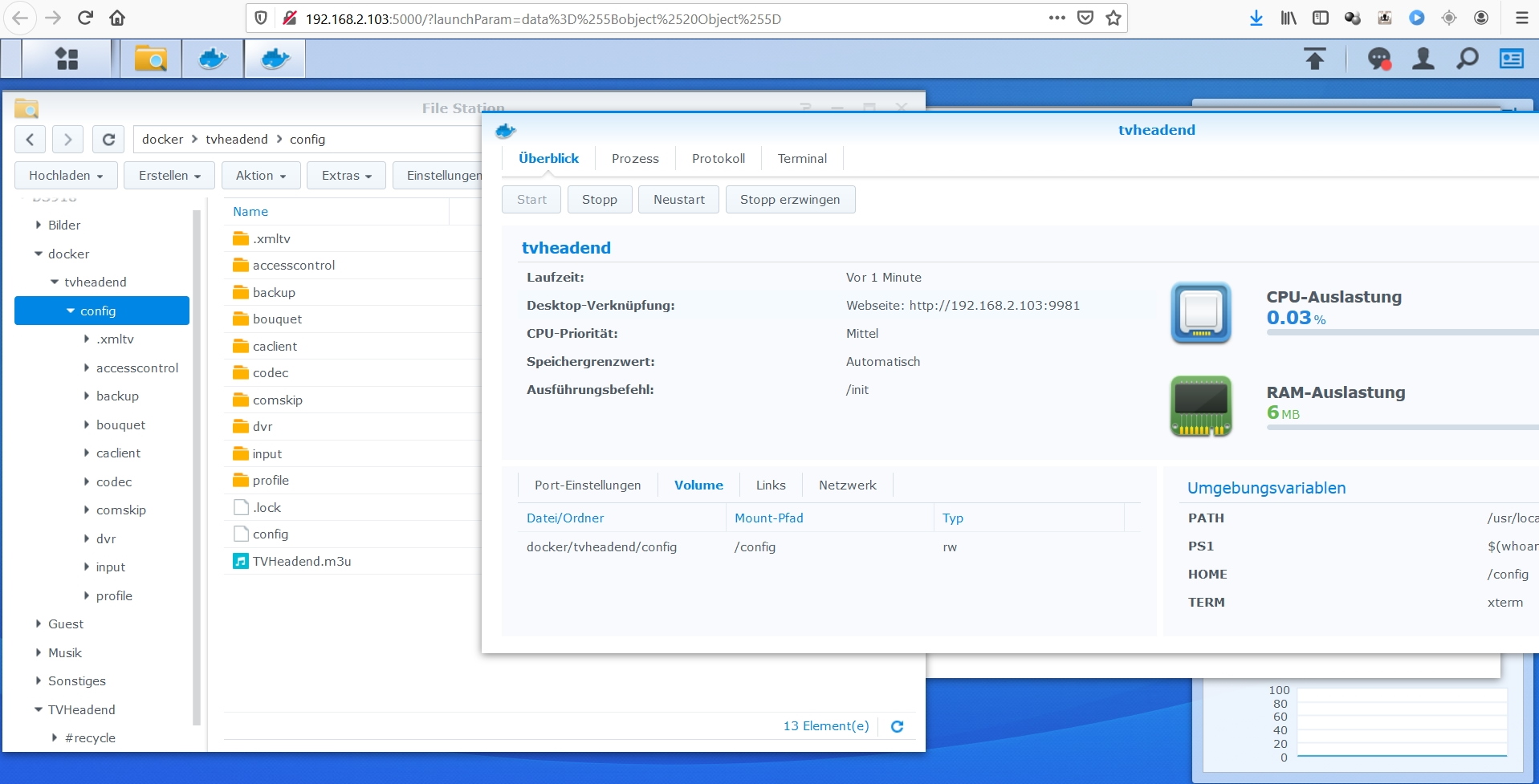
Task: Open the browser home page button
Action: [117, 18]
